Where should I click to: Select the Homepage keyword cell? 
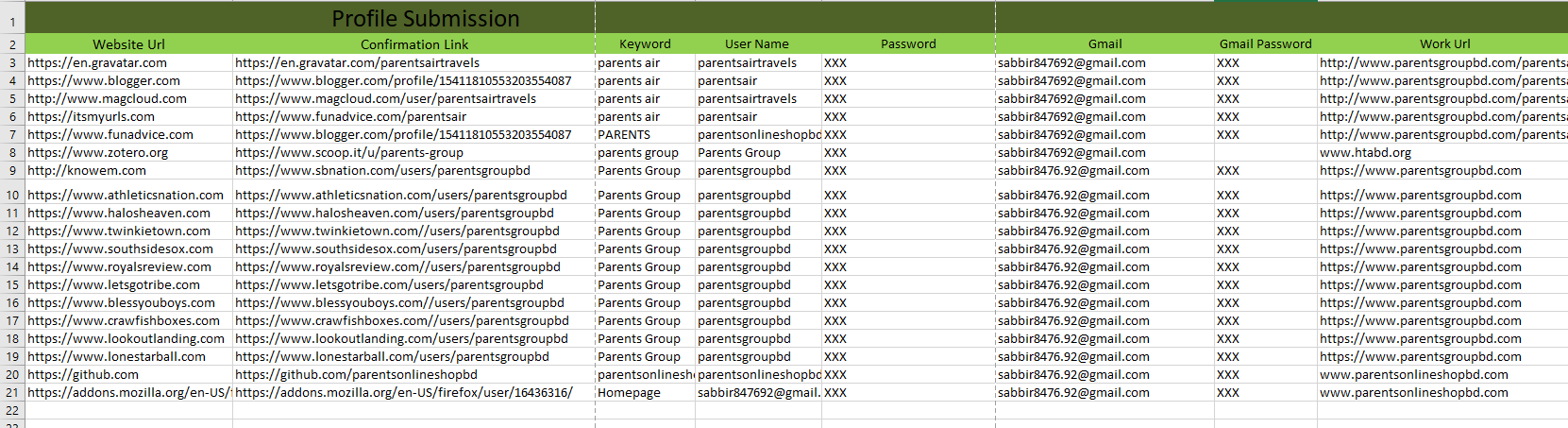click(x=629, y=393)
